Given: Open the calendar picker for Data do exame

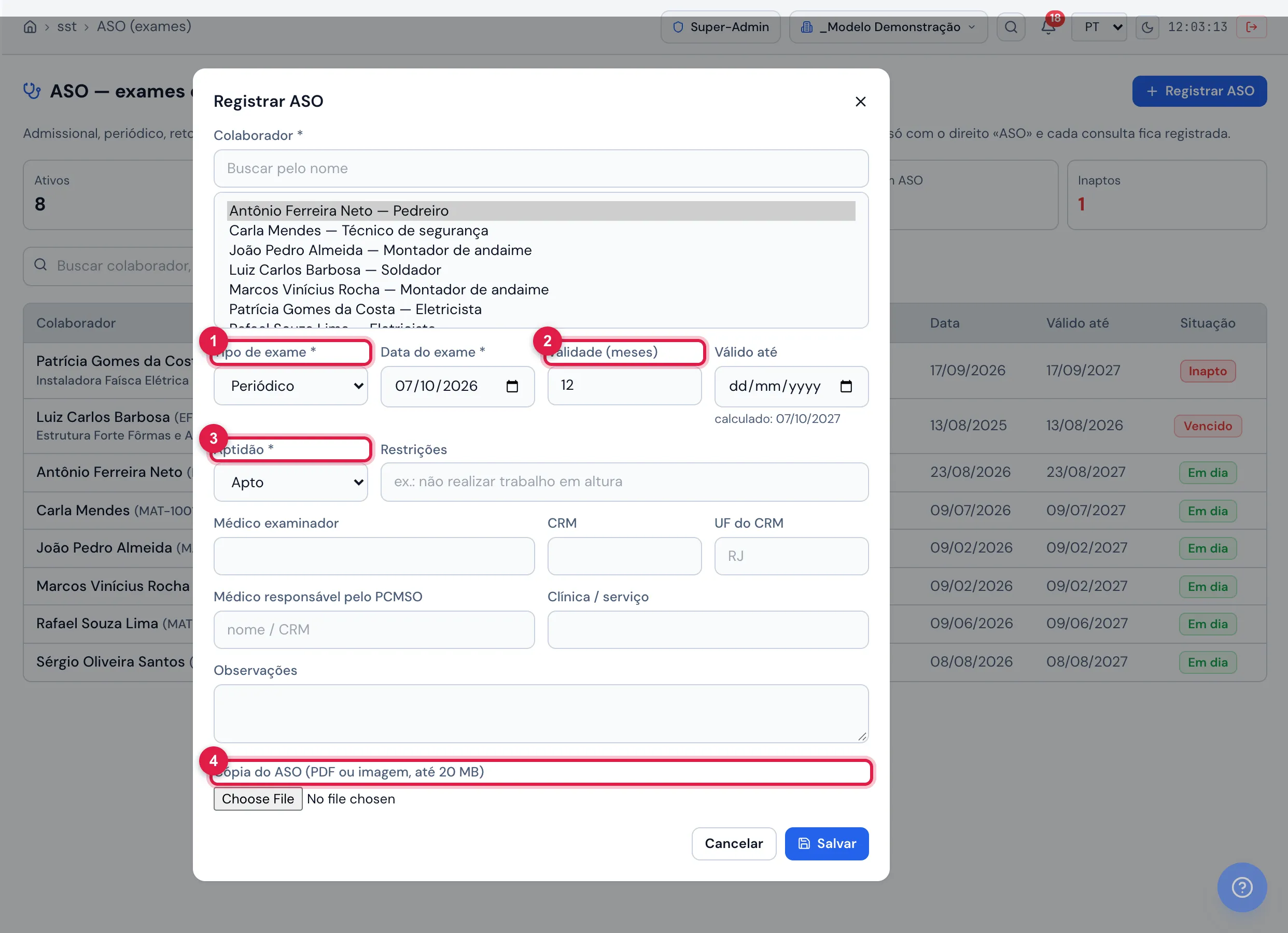Looking at the screenshot, I should [512, 386].
